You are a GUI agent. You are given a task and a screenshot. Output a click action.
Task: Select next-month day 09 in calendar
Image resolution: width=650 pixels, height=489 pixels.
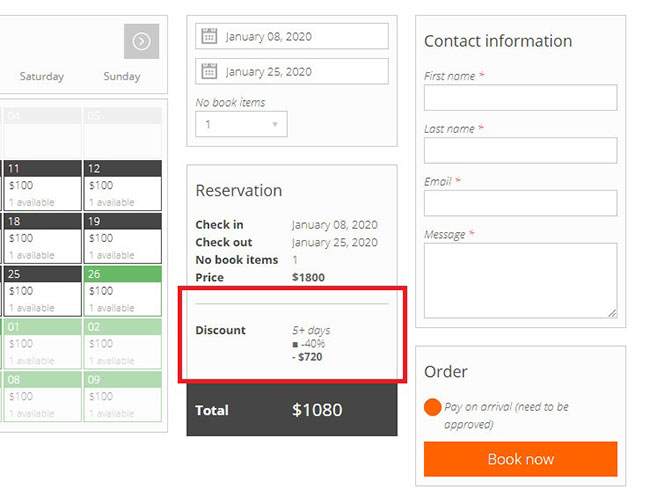click(x=122, y=396)
